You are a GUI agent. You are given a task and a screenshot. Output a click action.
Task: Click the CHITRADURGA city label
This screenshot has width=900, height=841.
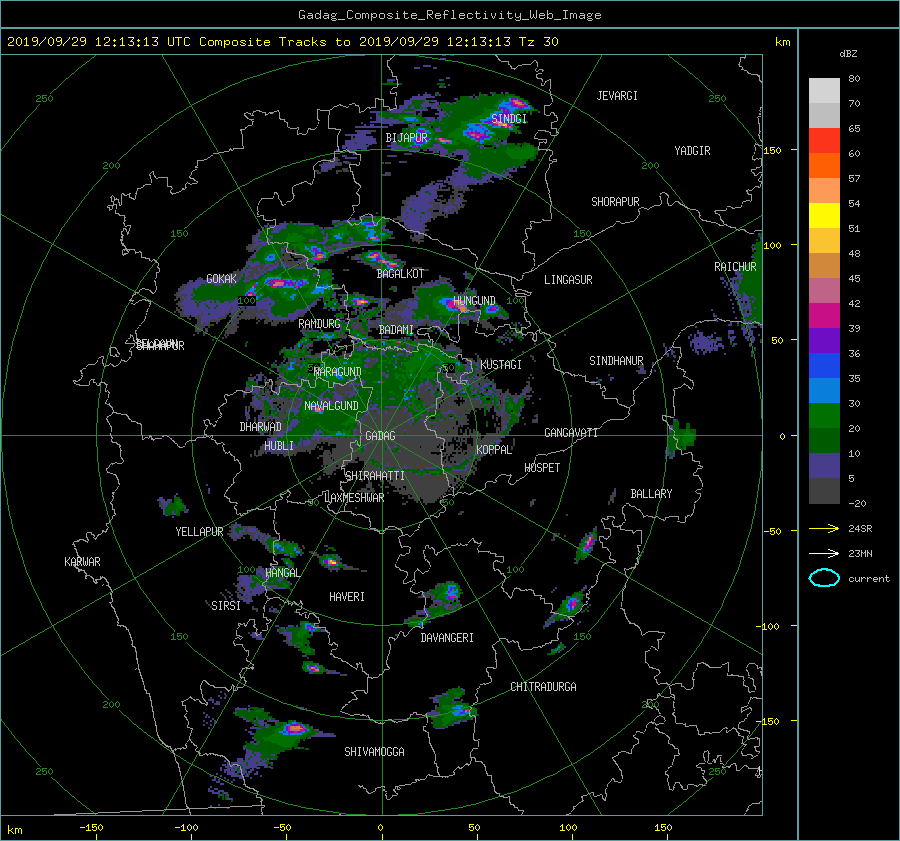(x=543, y=687)
